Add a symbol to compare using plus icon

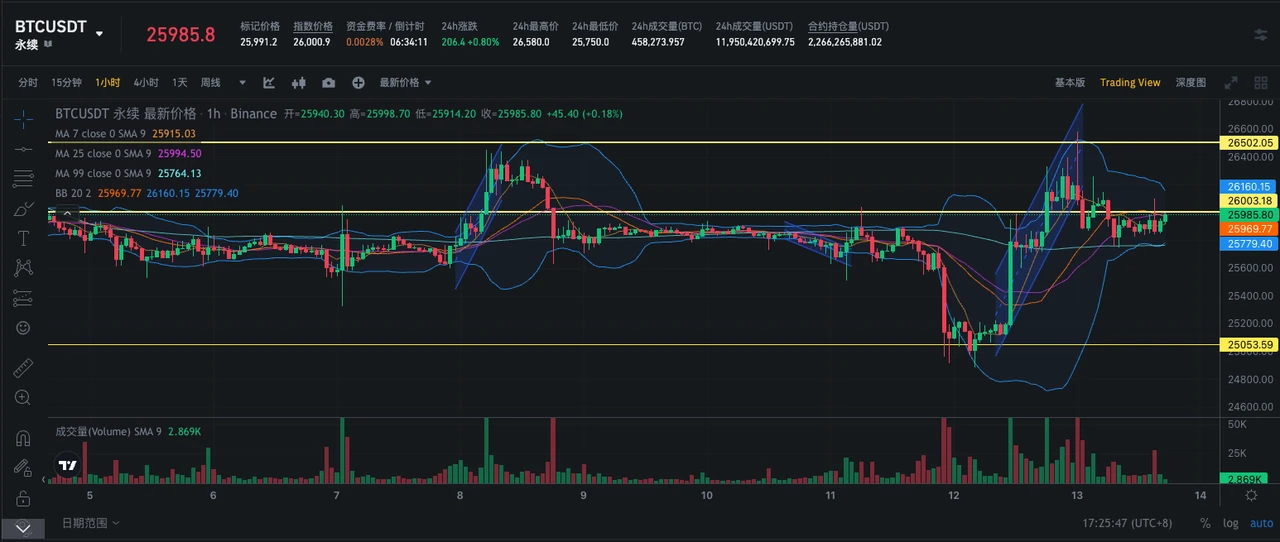358,82
